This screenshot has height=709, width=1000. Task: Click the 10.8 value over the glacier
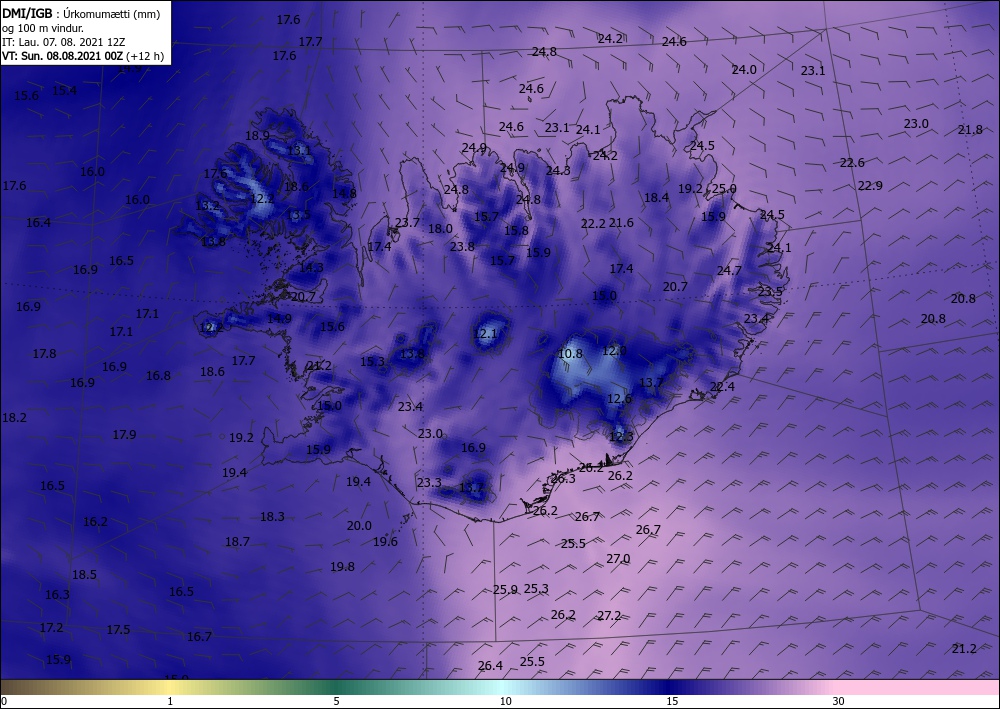click(x=570, y=353)
